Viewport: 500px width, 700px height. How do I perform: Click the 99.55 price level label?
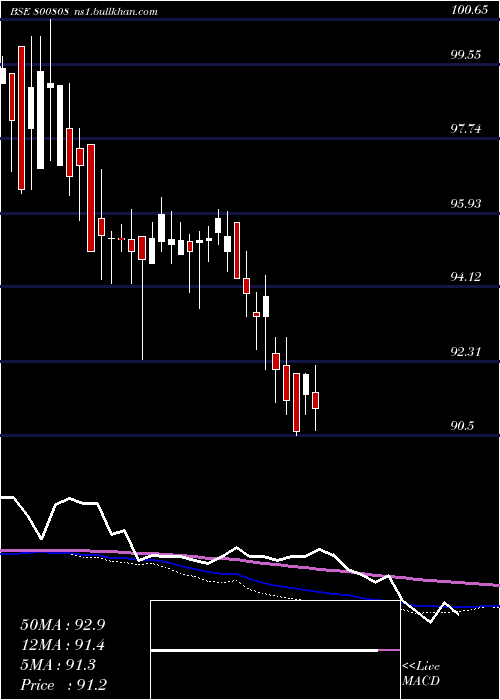point(466,55)
